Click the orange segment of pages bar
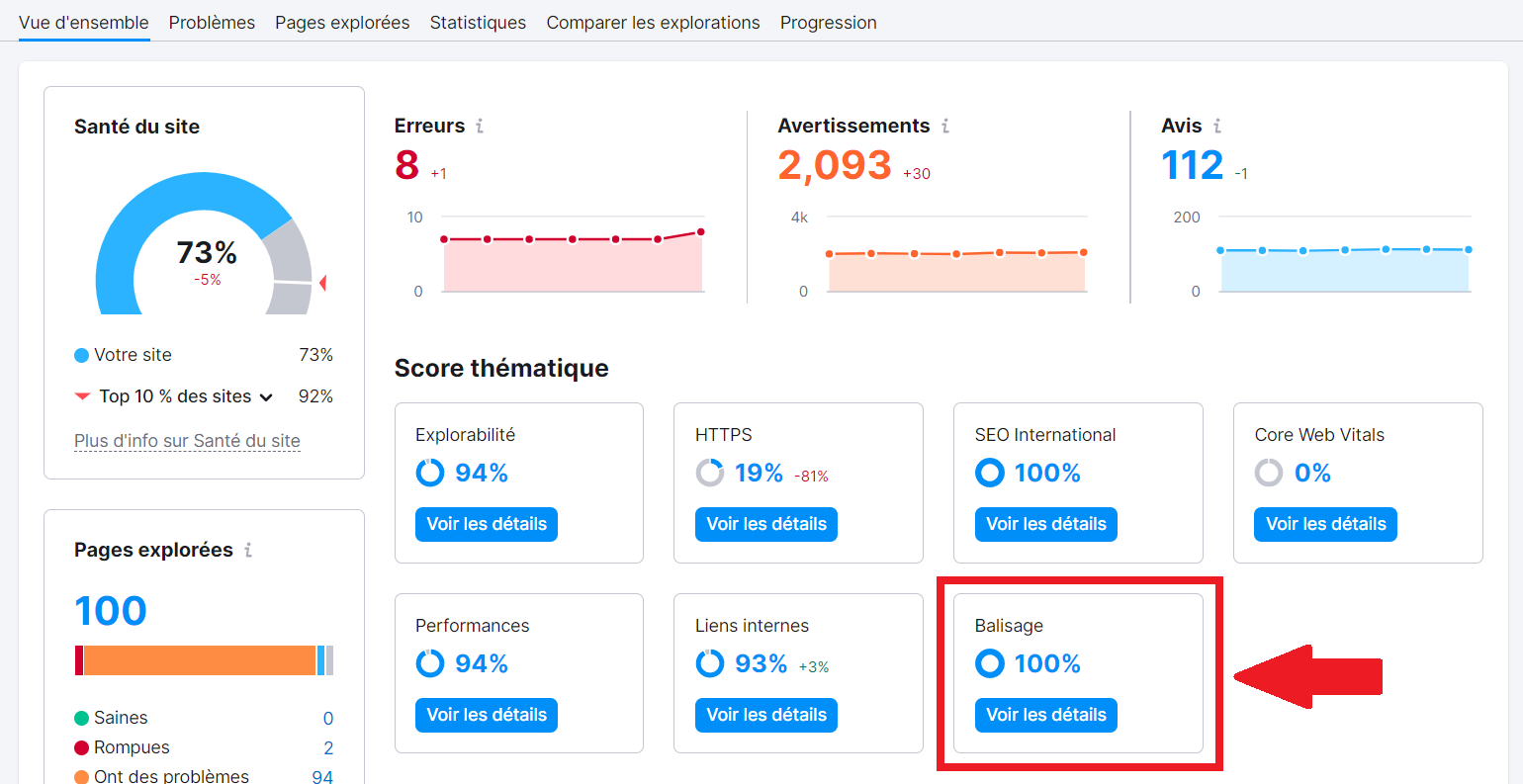The width and height of the screenshot is (1523, 784). pyautogui.click(x=200, y=660)
